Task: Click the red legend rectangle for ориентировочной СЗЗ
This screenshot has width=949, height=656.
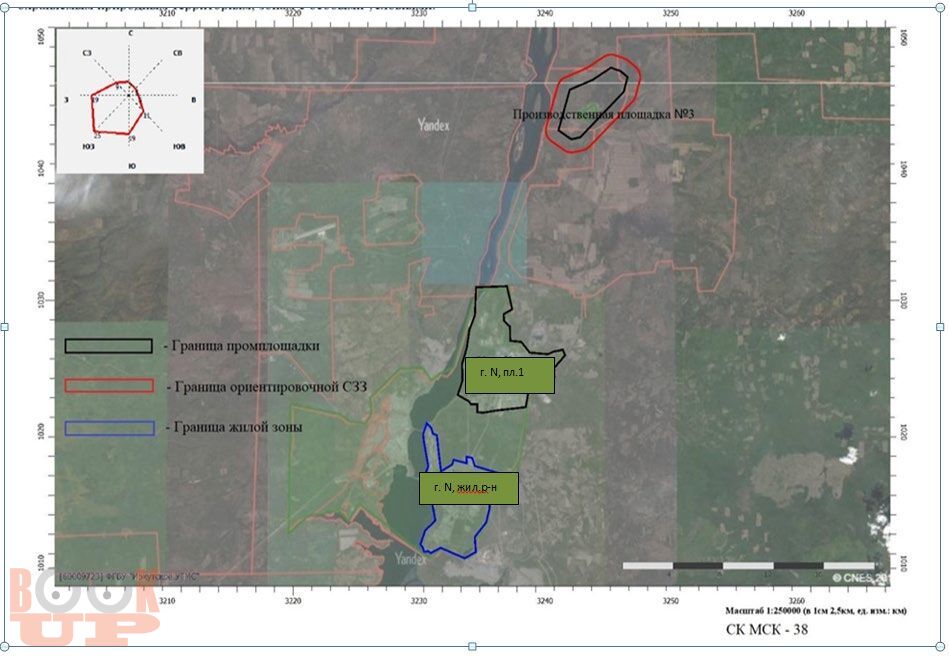Action: pos(109,385)
